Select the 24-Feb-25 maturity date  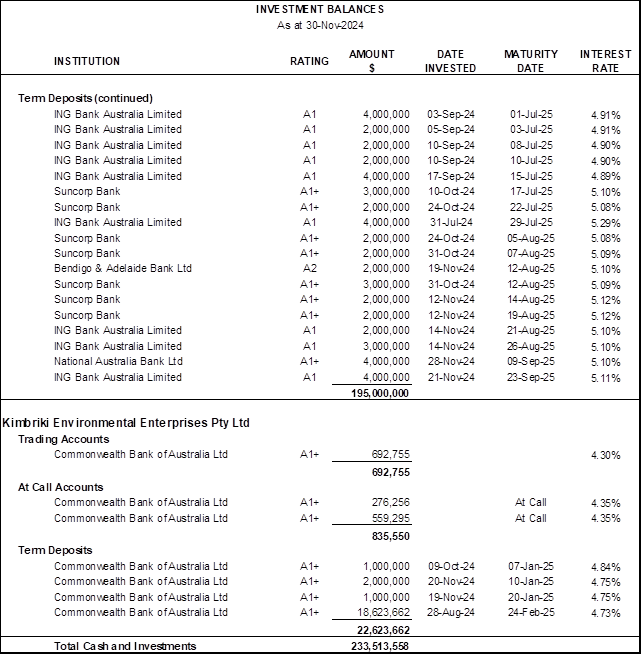coord(531,612)
